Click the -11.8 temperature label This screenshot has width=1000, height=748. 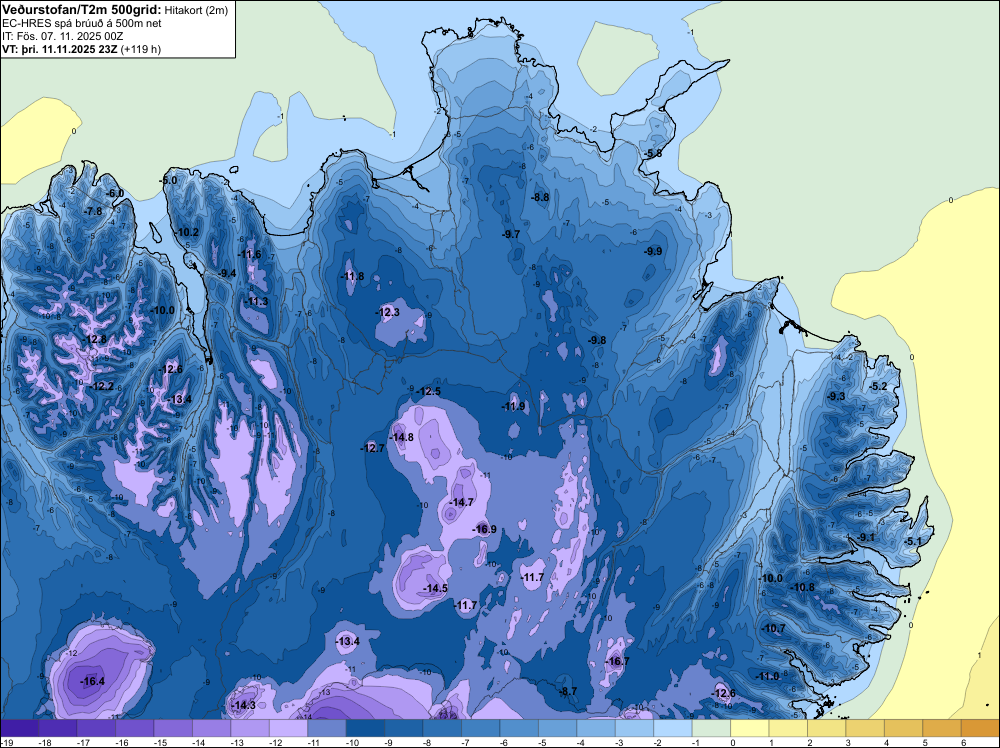pos(352,276)
